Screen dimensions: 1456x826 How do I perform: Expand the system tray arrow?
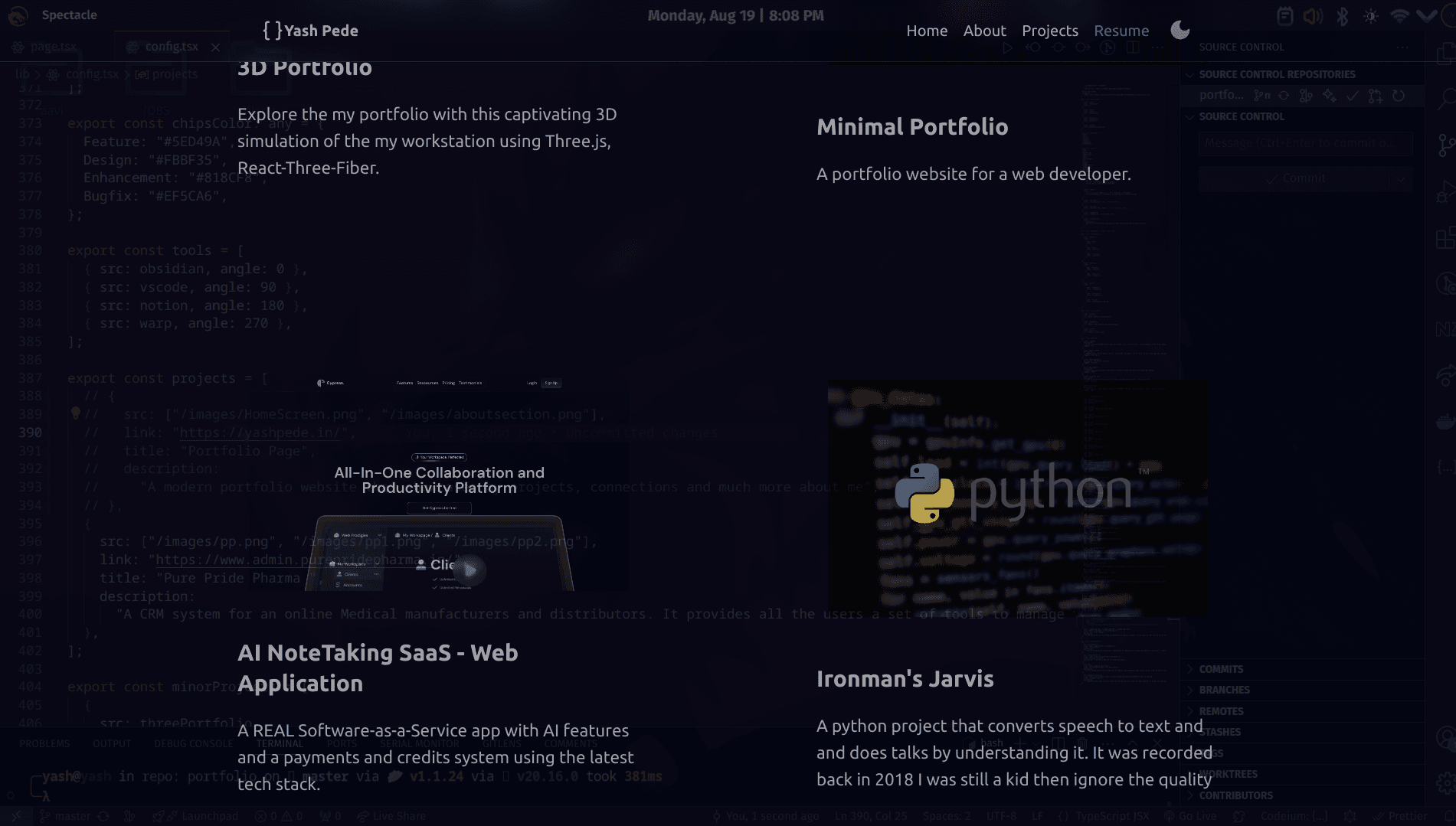click(x=1426, y=16)
